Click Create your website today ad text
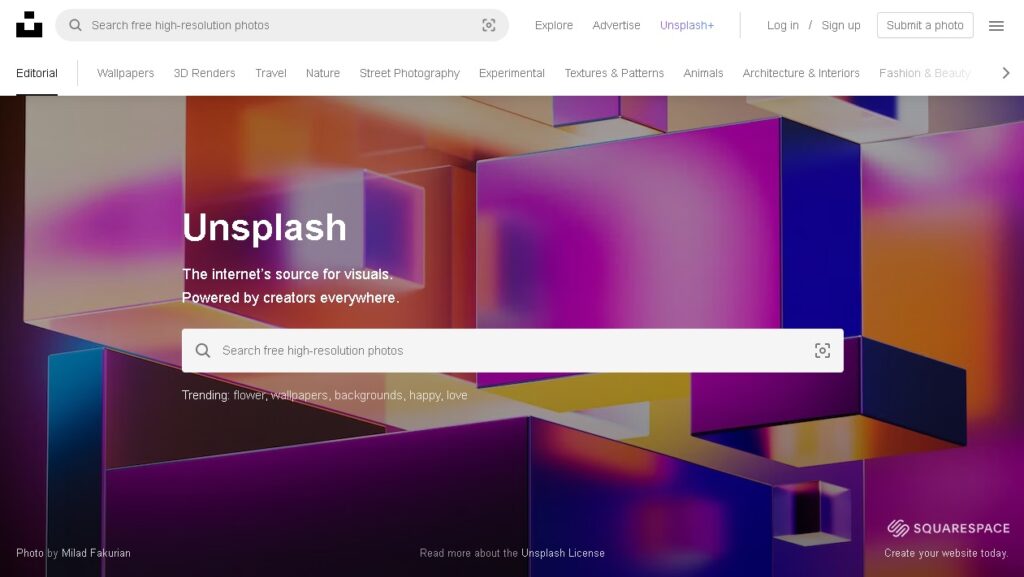The width and height of the screenshot is (1024, 577). click(x=946, y=553)
